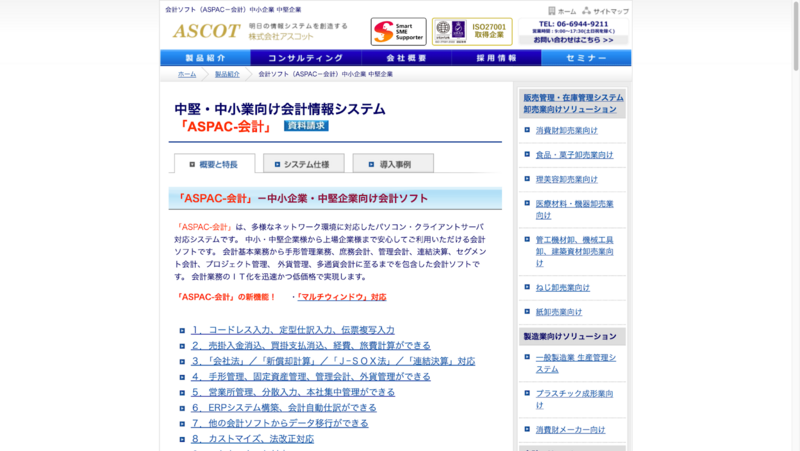Click the bullet icon beside ねじ卸売業向け
Viewport: 800px width, 451px height.
click(527, 287)
